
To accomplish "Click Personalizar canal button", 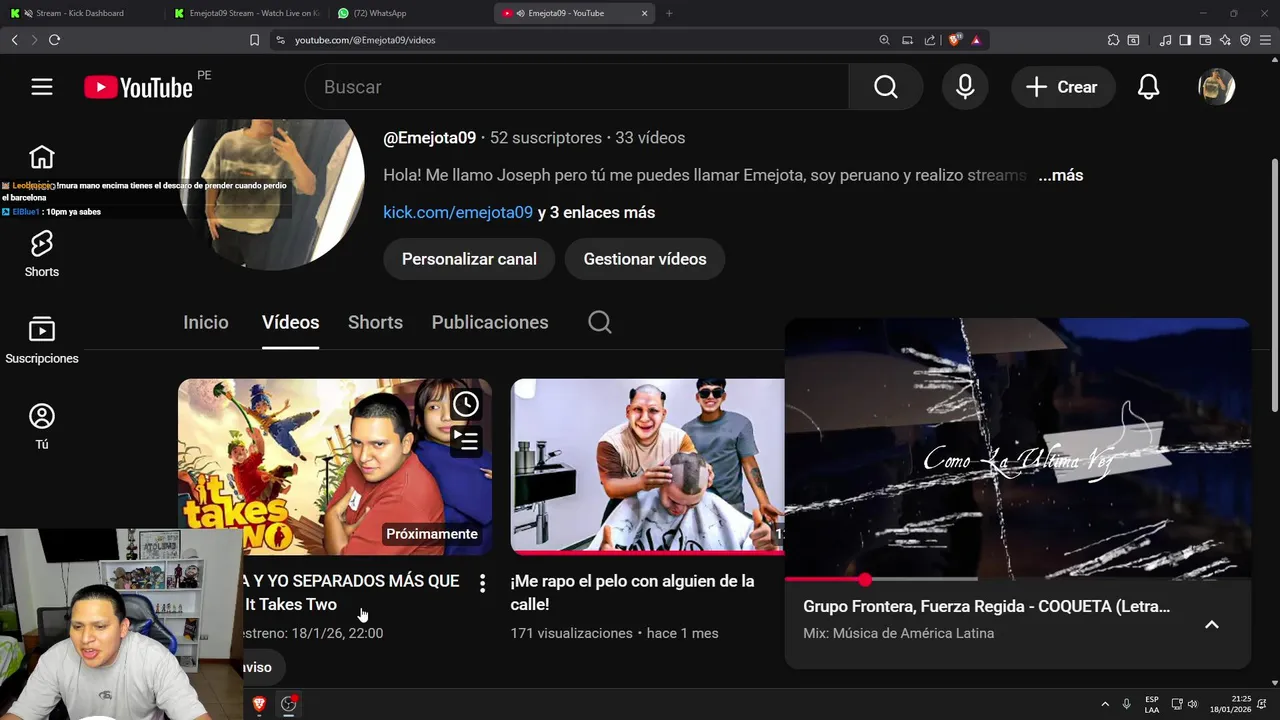I will (x=469, y=259).
